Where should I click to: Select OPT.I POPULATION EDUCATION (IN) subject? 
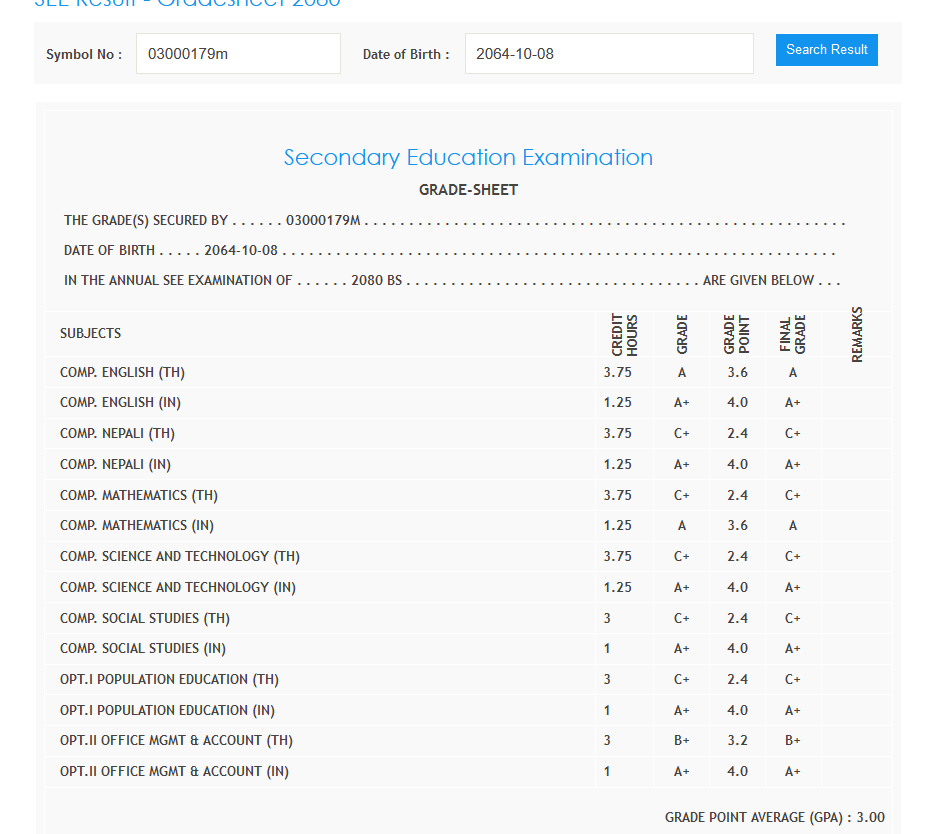click(167, 711)
